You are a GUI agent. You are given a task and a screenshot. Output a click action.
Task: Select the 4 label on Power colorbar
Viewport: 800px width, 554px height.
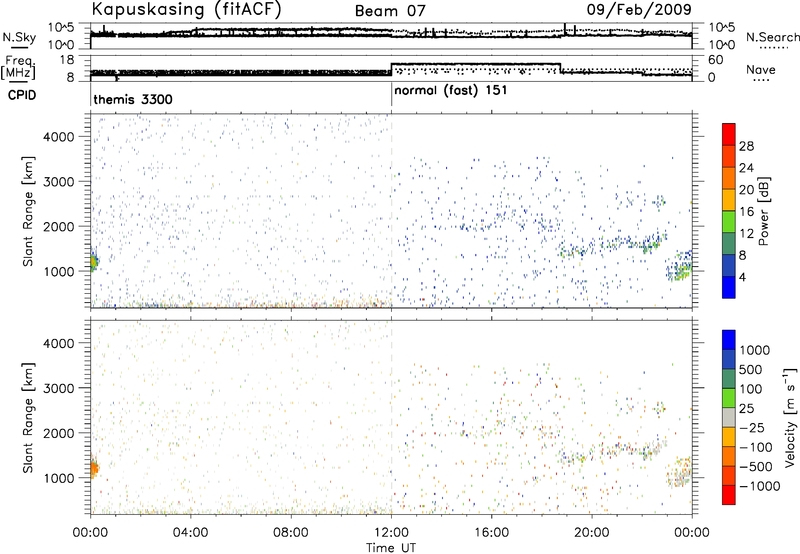click(x=742, y=277)
